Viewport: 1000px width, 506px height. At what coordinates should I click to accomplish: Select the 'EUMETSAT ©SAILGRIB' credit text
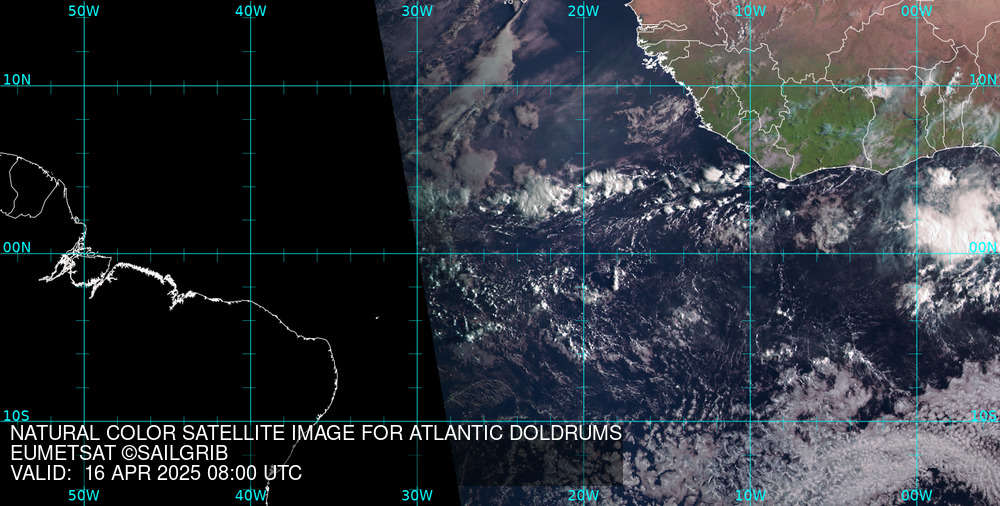click(119, 454)
